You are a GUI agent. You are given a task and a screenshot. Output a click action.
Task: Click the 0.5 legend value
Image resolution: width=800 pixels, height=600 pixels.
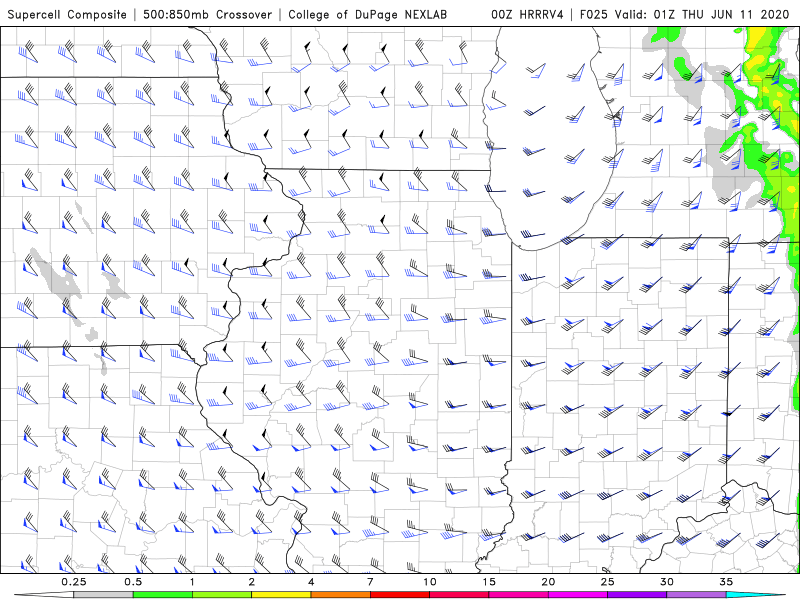tap(133, 582)
